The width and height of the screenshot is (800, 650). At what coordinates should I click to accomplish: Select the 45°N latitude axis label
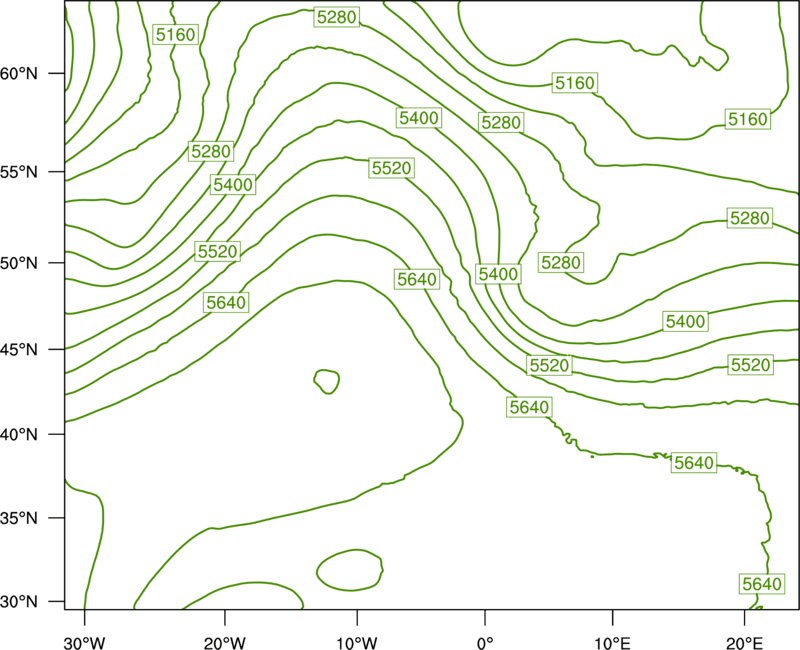pyautogui.click(x=19, y=349)
